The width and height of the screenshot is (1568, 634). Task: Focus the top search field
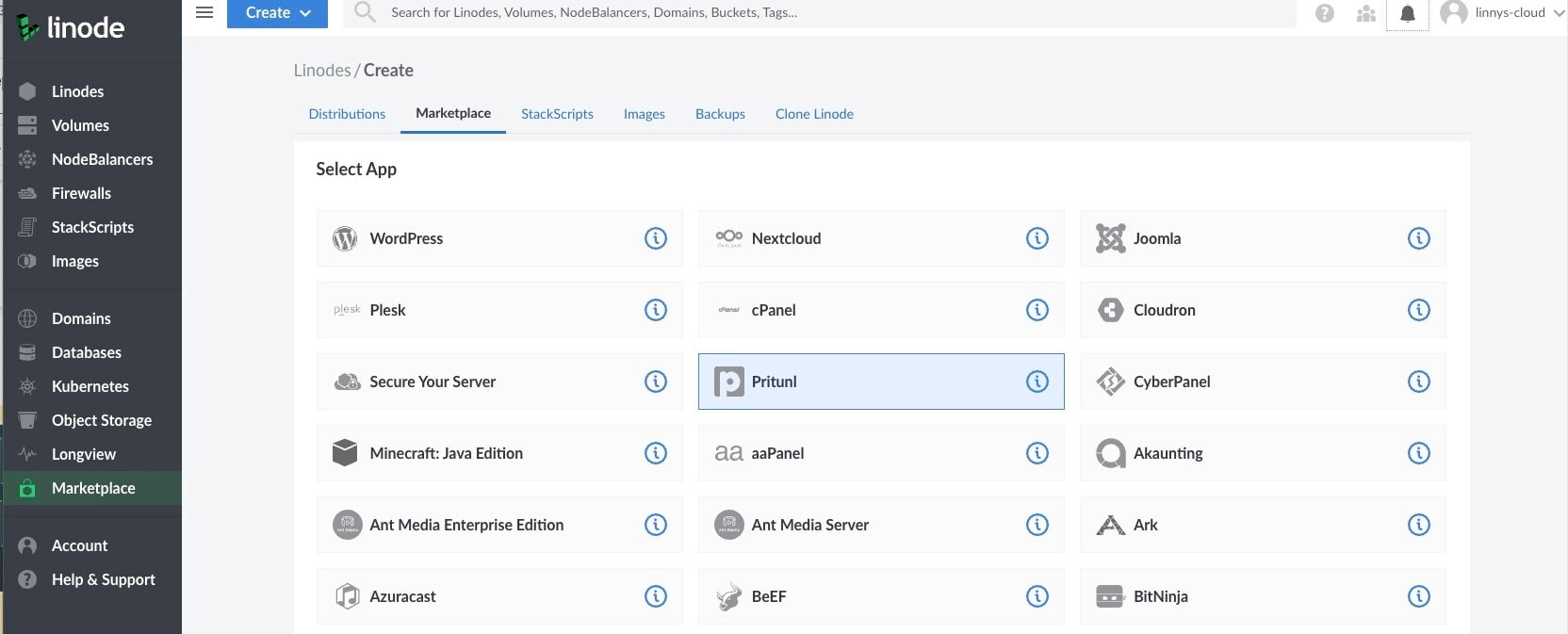click(x=829, y=13)
